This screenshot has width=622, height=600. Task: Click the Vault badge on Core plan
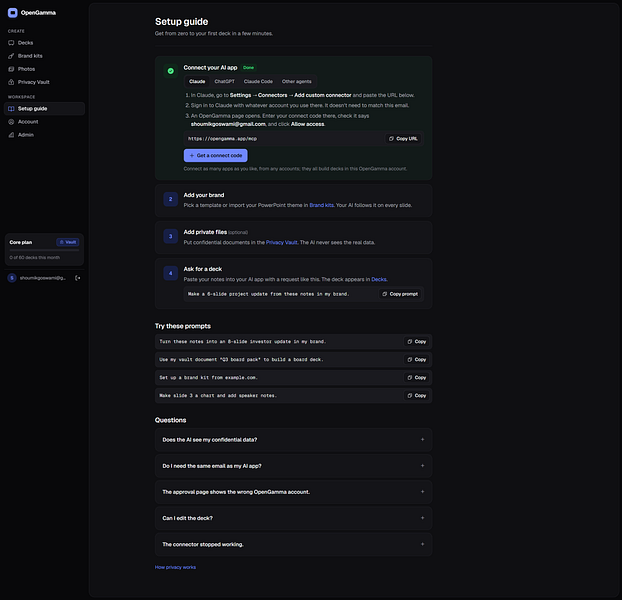tap(67, 242)
